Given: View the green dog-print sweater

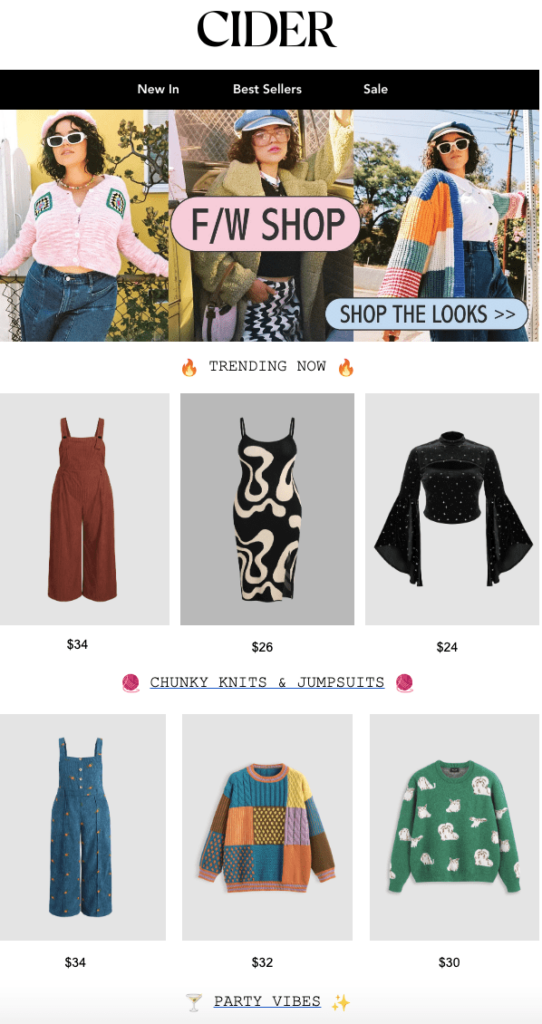Looking at the screenshot, I should point(454,827).
